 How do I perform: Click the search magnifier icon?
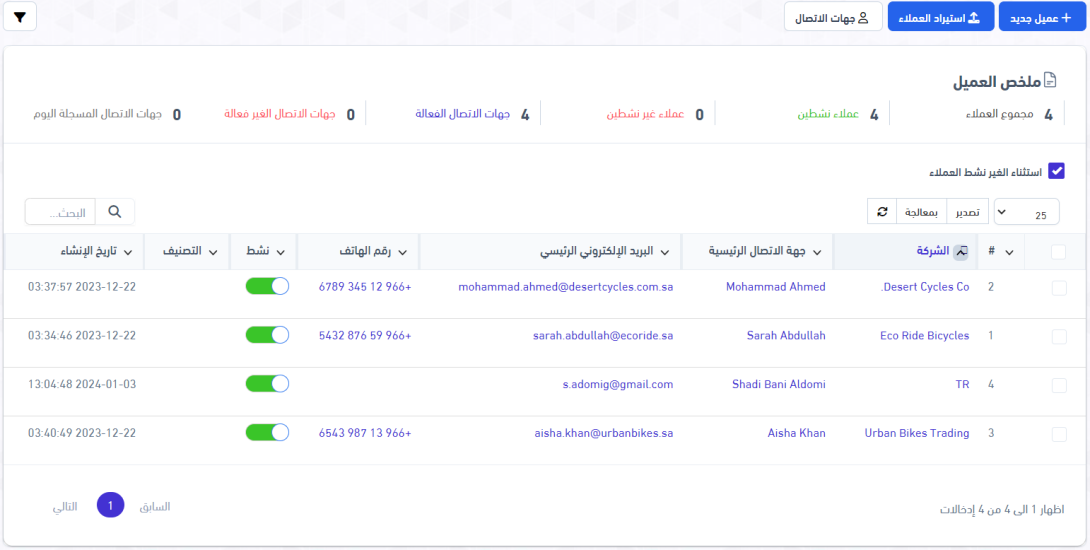pyautogui.click(x=115, y=212)
